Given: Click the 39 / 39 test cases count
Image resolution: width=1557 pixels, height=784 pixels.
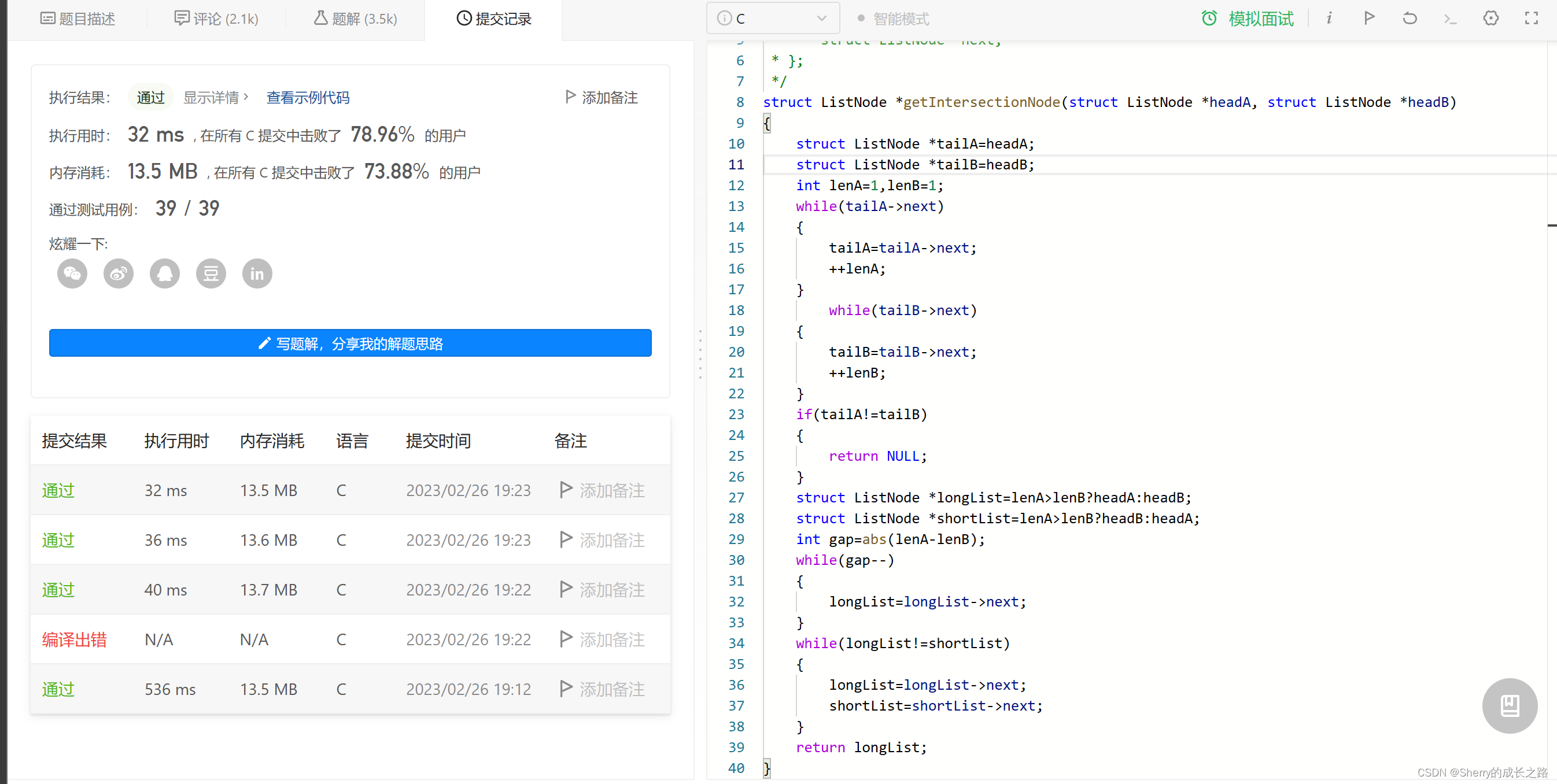Looking at the screenshot, I should click(187, 208).
